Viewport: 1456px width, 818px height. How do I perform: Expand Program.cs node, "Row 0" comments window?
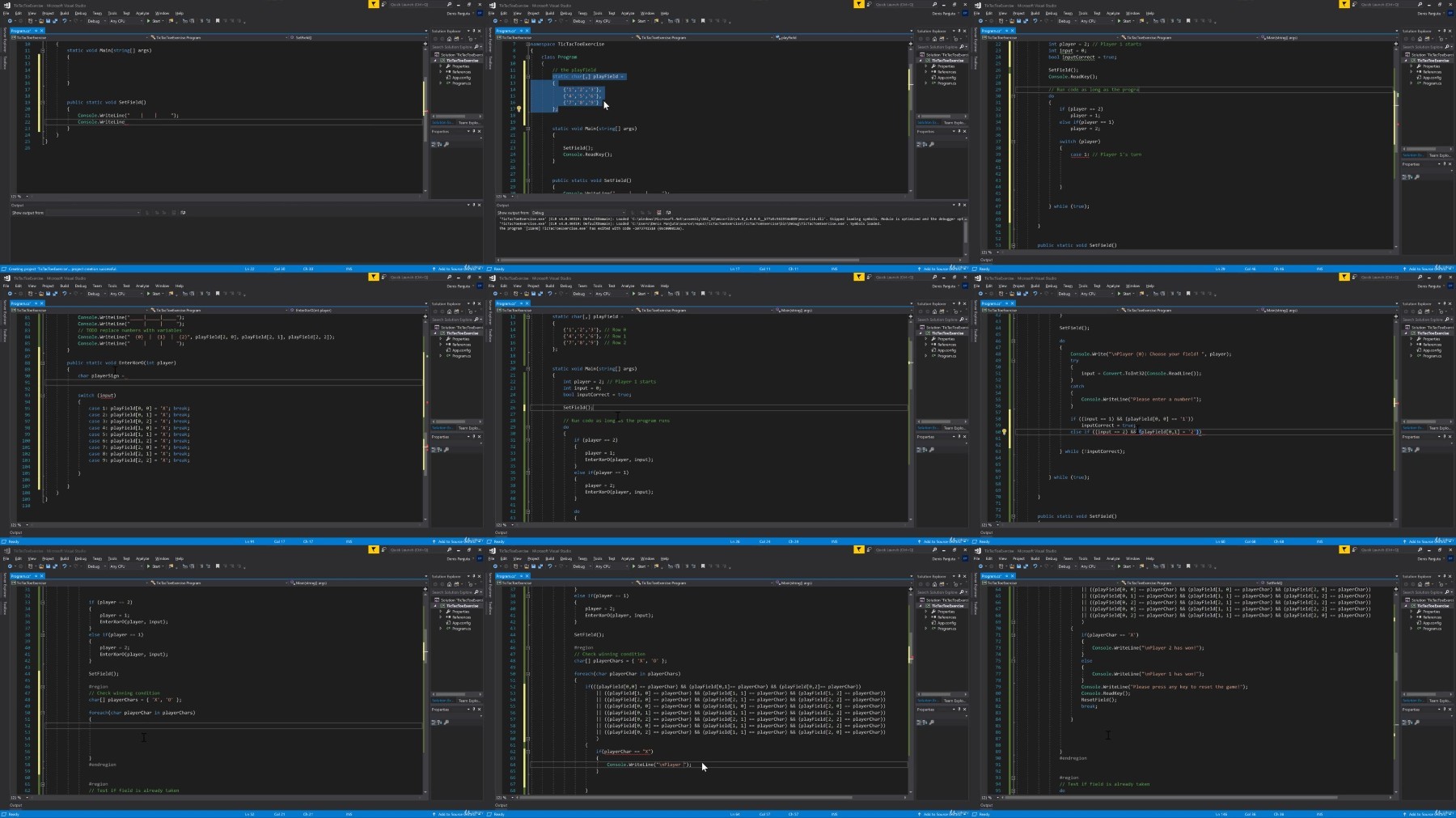(x=925, y=356)
